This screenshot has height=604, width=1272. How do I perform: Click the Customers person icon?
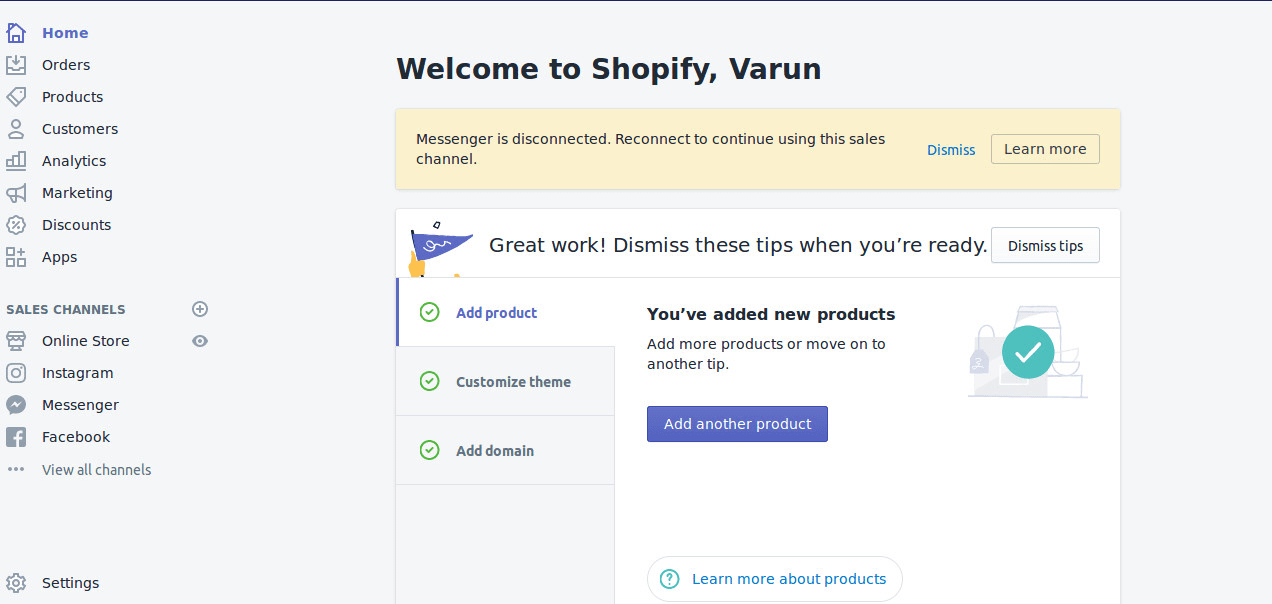point(16,129)
